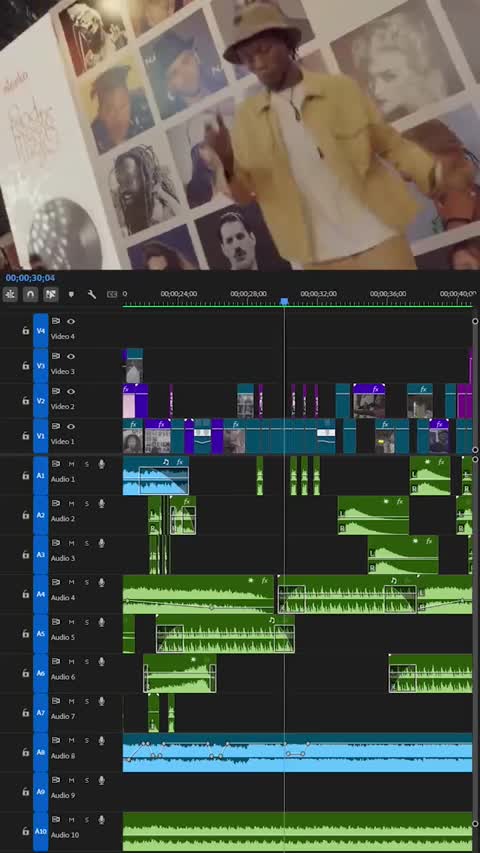The width and height of the screenshot is (480, 853).
Task: Enable voice-over record on Audio 10
Action: point(101,820)
